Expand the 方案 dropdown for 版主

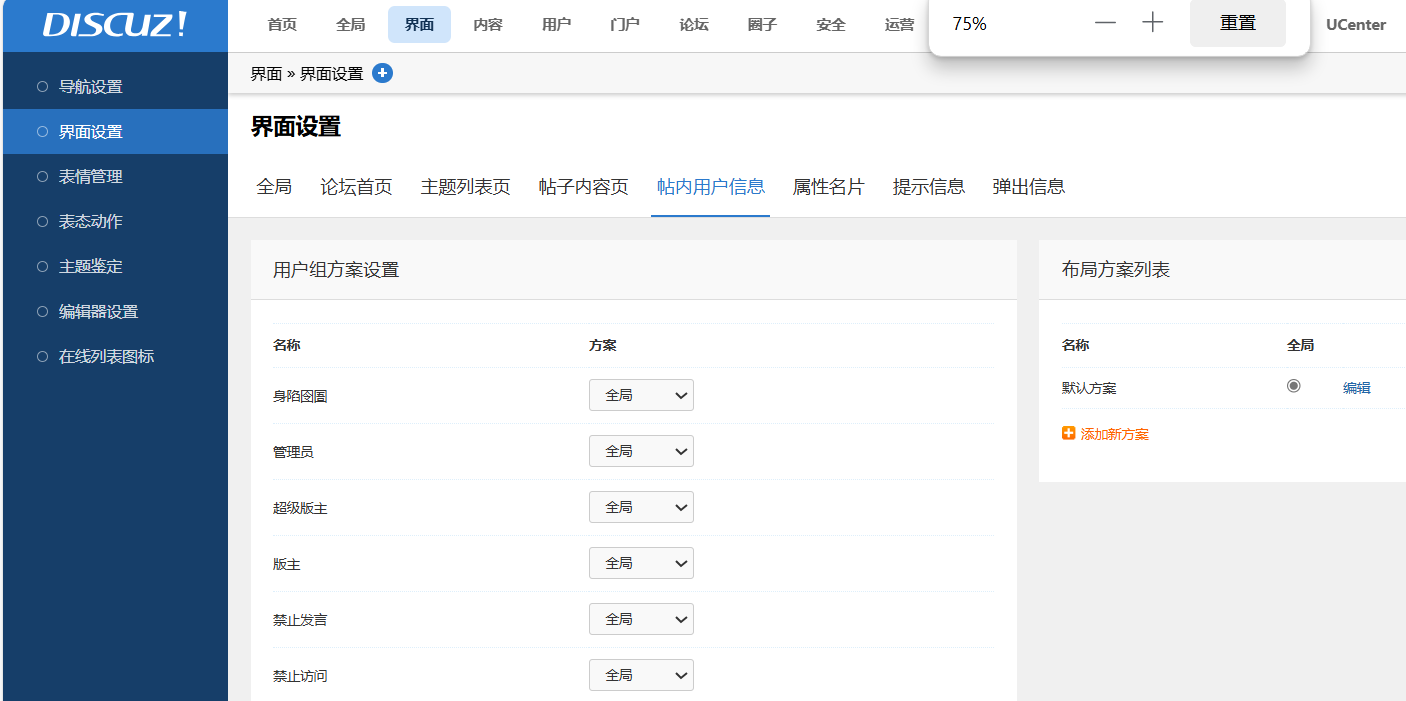point(641,563)
